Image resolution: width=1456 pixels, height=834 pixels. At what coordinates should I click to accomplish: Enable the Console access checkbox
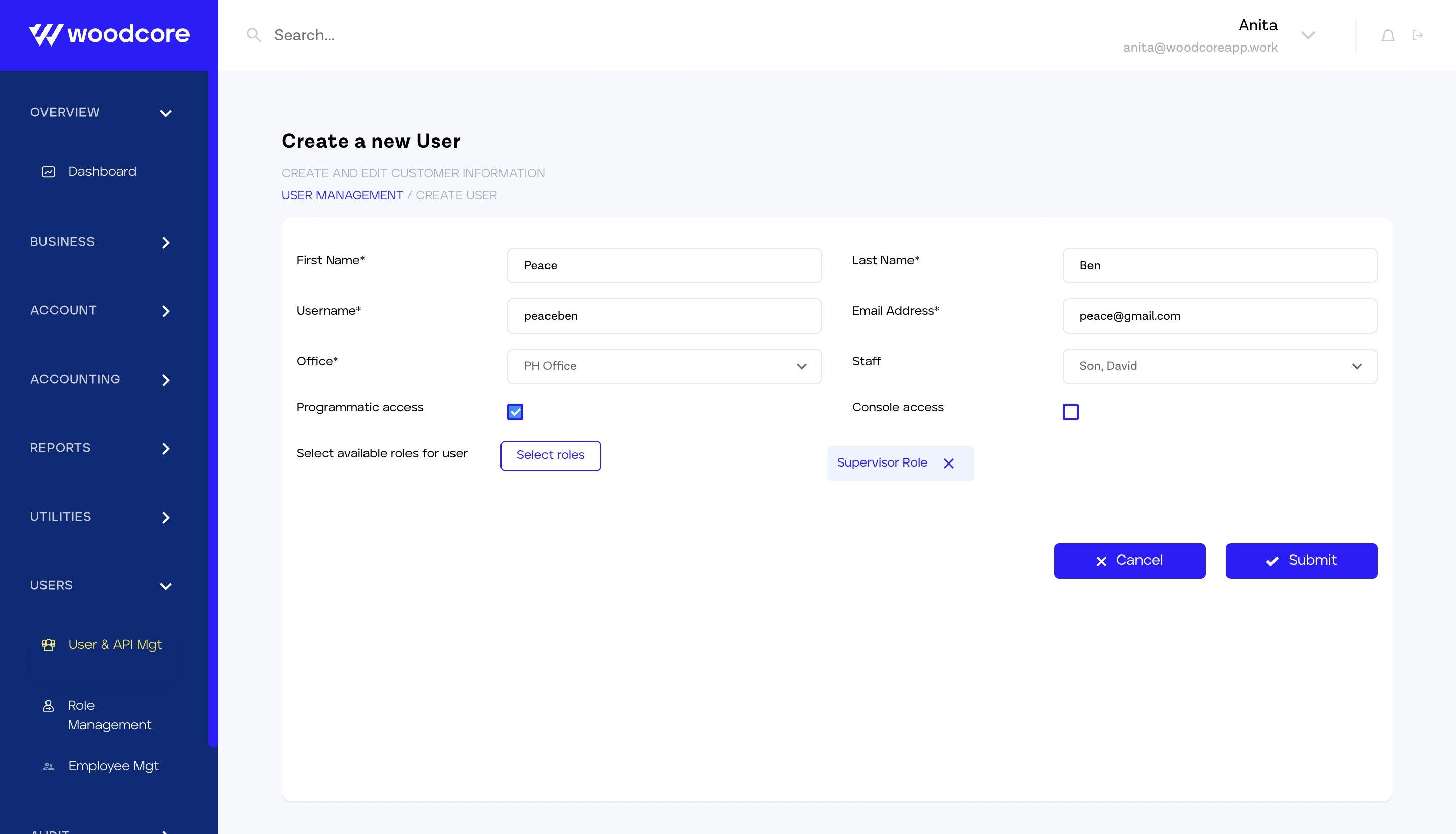click(1070, 412)
